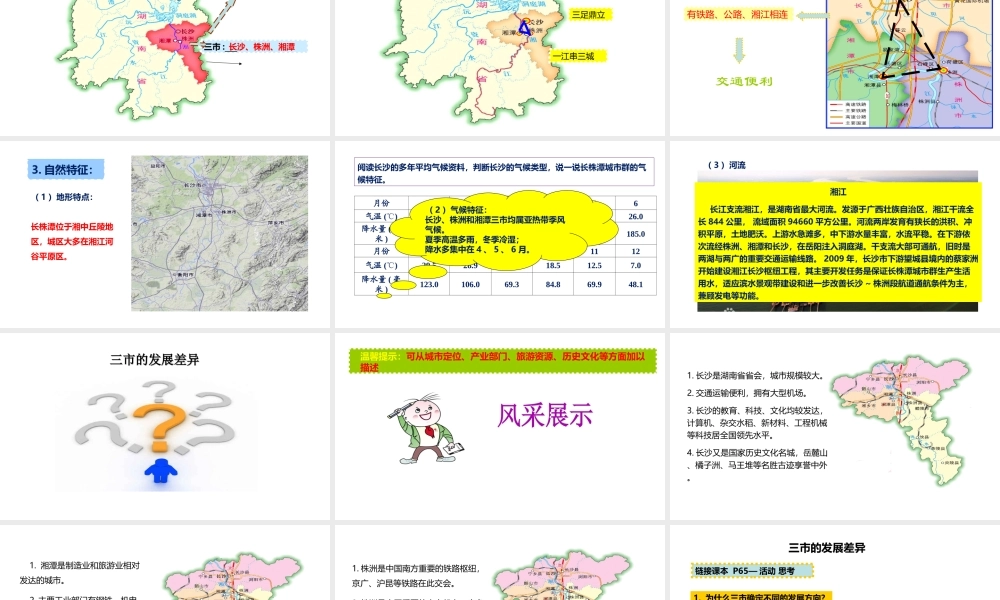The height and width of the screenshot is (600, 1000).
Task: Click the 风采展示 purple title
Action: pos(545,416)
